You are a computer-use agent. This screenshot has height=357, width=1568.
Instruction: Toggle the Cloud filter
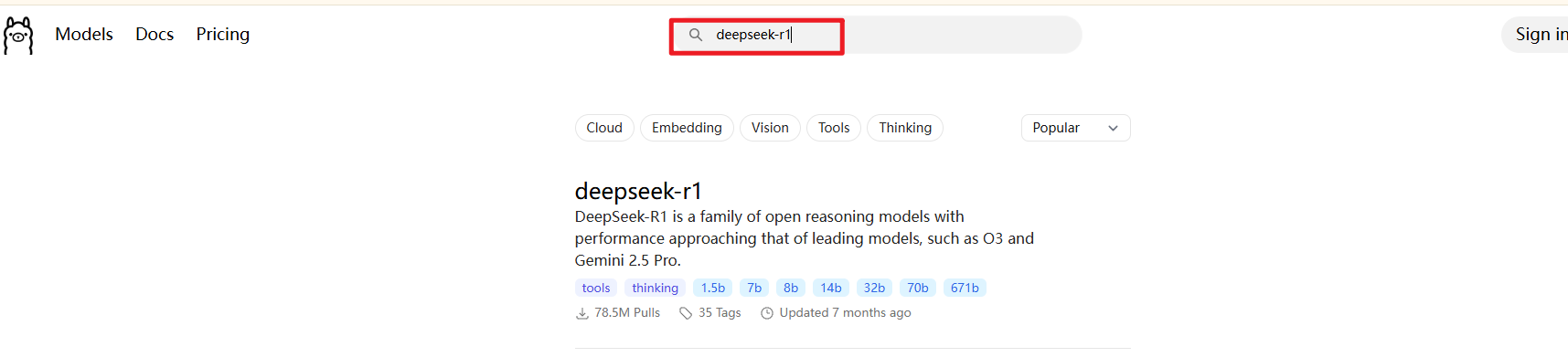pos(604,128)
